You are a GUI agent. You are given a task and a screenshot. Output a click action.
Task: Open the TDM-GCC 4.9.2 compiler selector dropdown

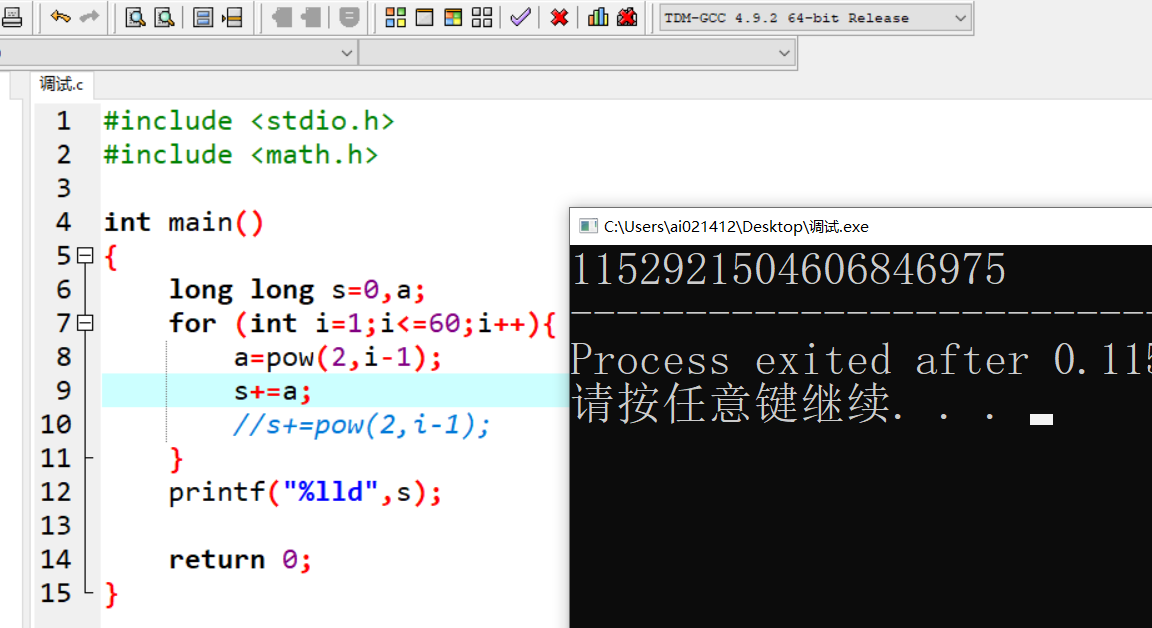click(816, 18)
